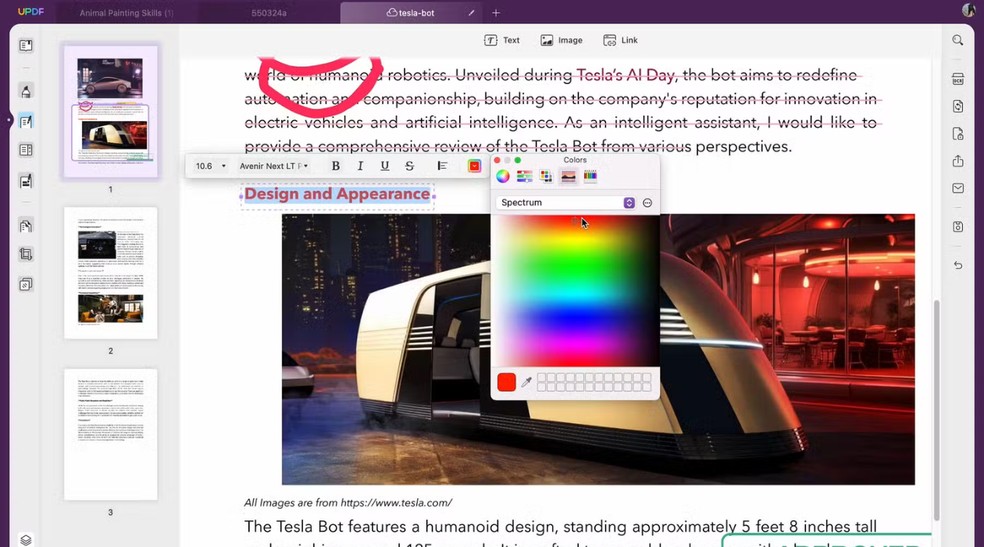This screenshot has width=984, height=547.
Task: Click the share/export icon in right sidebar
Action: [x=958, y=161]
